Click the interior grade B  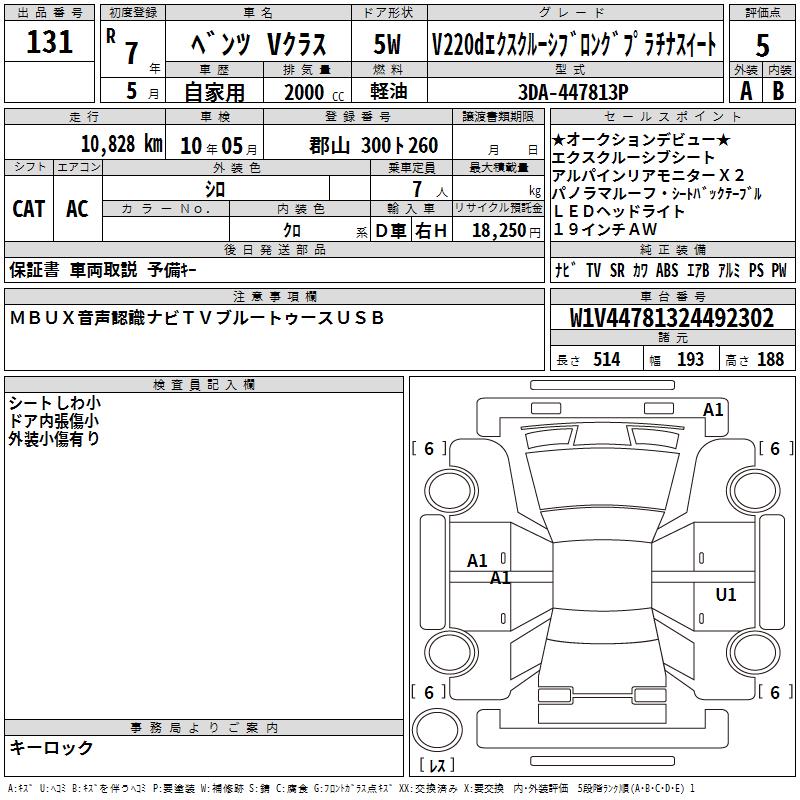[x=778, y=91]
